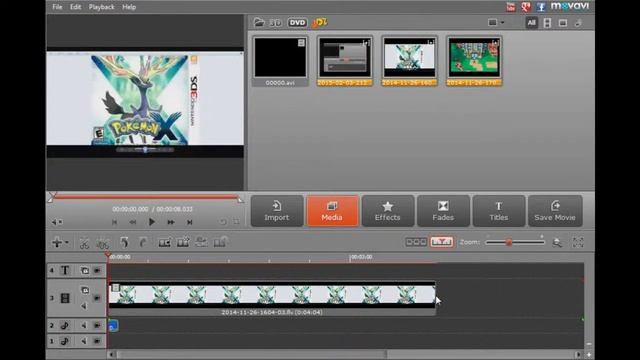Jump to end of the preview
640x360 pixels.
(189, 222)
